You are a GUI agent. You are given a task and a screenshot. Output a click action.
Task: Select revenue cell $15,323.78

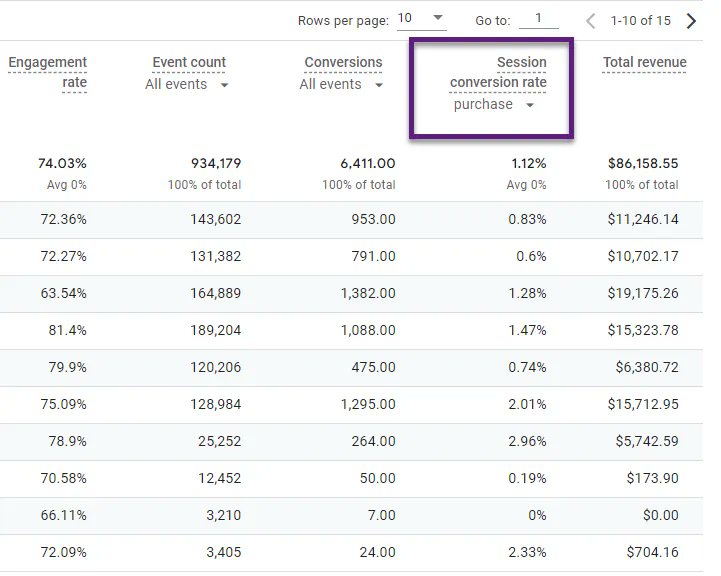(x=643, y=330)
